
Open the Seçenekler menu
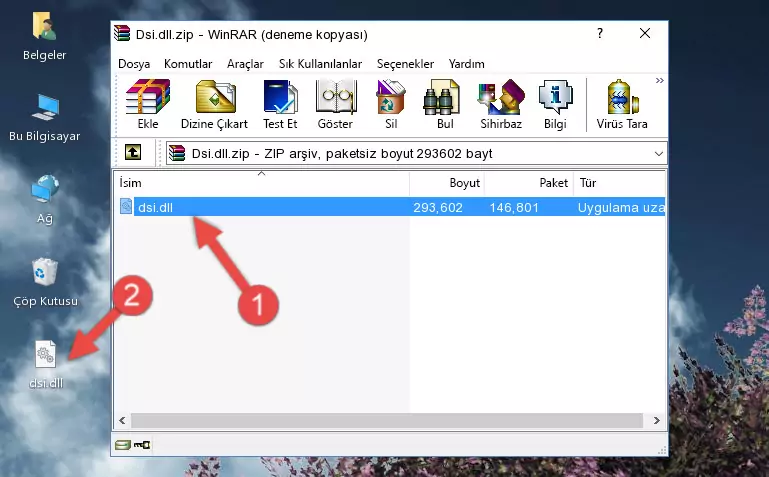coord(405,64)
